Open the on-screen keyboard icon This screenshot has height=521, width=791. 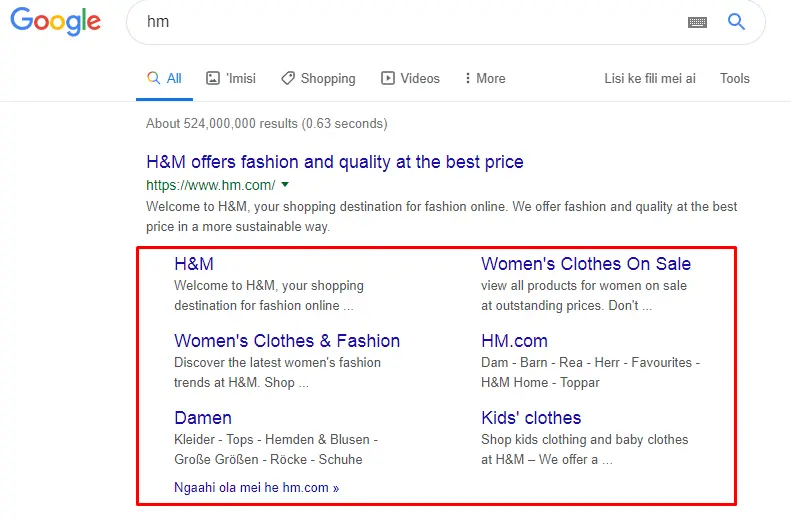coord(697,22)
